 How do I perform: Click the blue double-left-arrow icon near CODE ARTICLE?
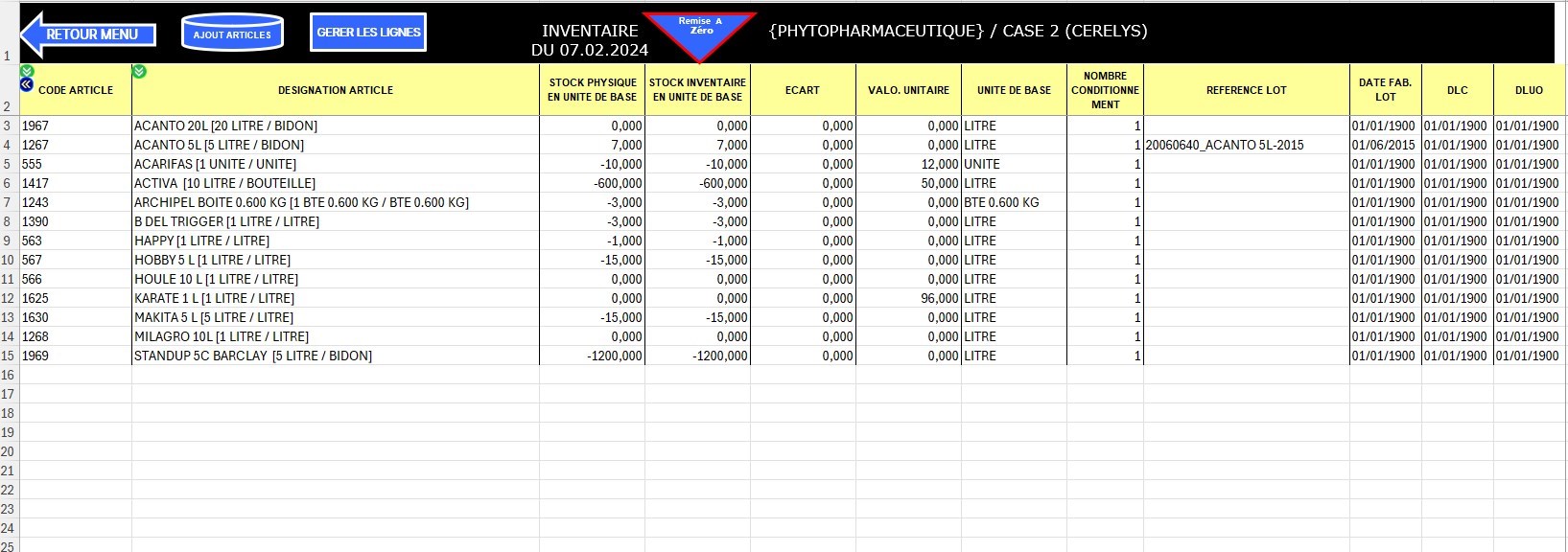[27, 84]
